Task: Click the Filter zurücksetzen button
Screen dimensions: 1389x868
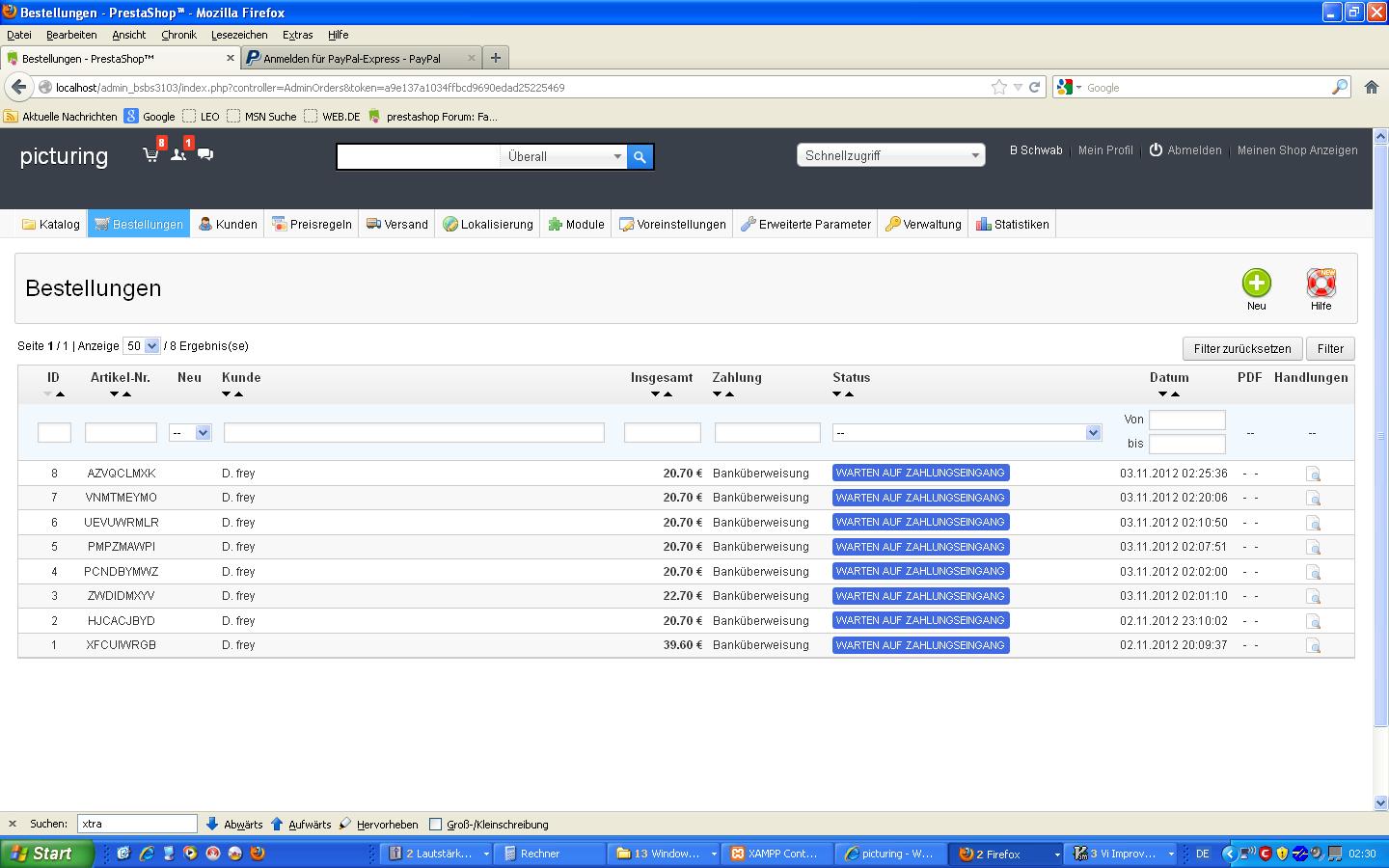Action: tap(1242, 348)
